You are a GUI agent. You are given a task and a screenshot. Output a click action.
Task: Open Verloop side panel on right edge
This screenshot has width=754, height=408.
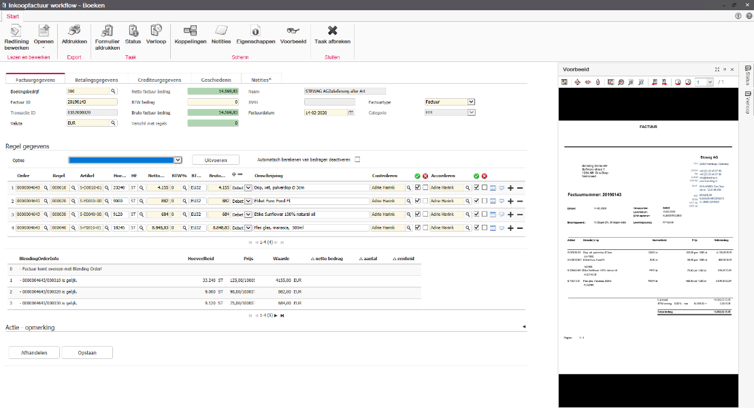(748, 102)
